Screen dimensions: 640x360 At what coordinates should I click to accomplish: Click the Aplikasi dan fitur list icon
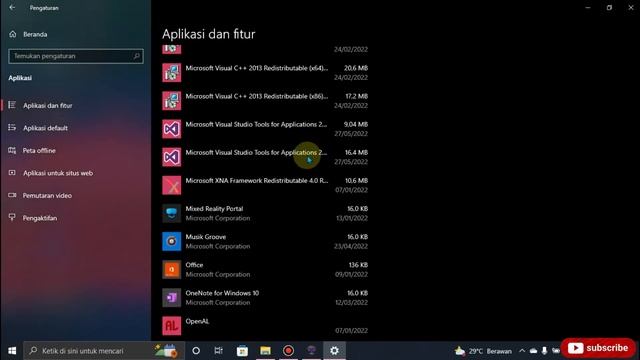point(12,105)
